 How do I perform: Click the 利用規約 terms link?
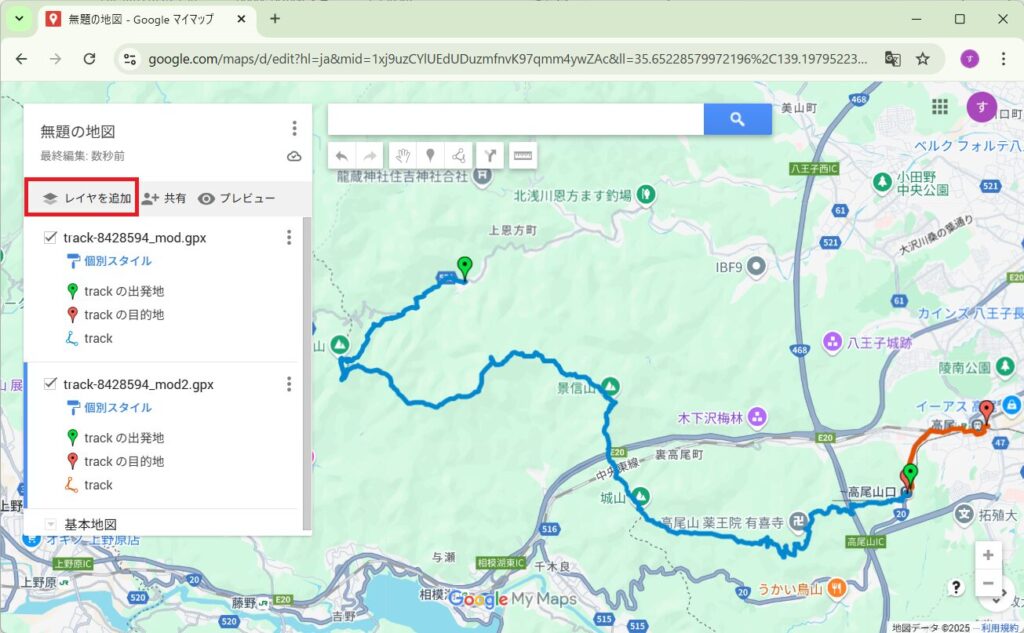(x=999, y=628)
